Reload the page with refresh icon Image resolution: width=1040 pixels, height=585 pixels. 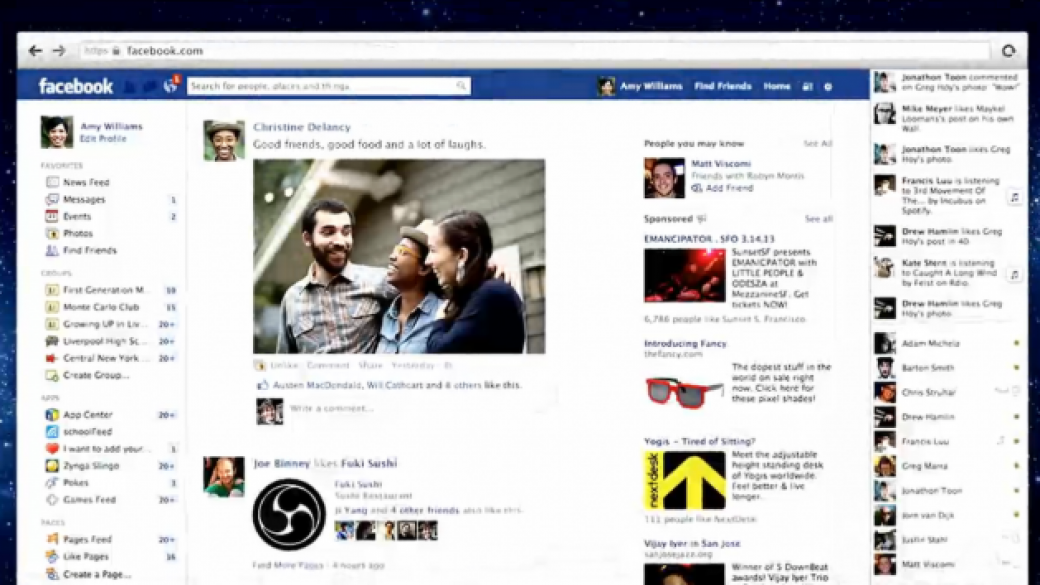click(x=1008, y=50)
